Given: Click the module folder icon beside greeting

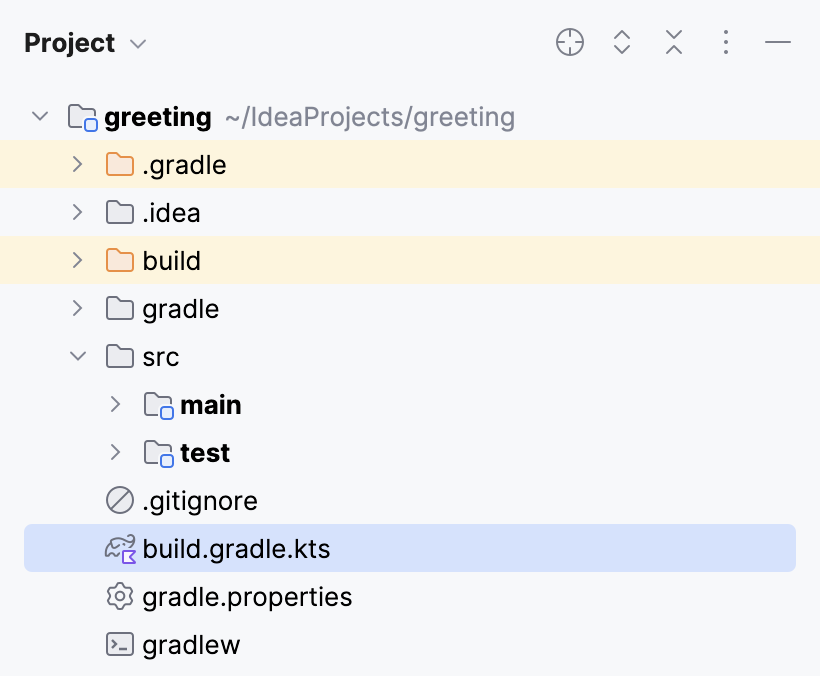Looking at the screenshot, I should [81, 116].
